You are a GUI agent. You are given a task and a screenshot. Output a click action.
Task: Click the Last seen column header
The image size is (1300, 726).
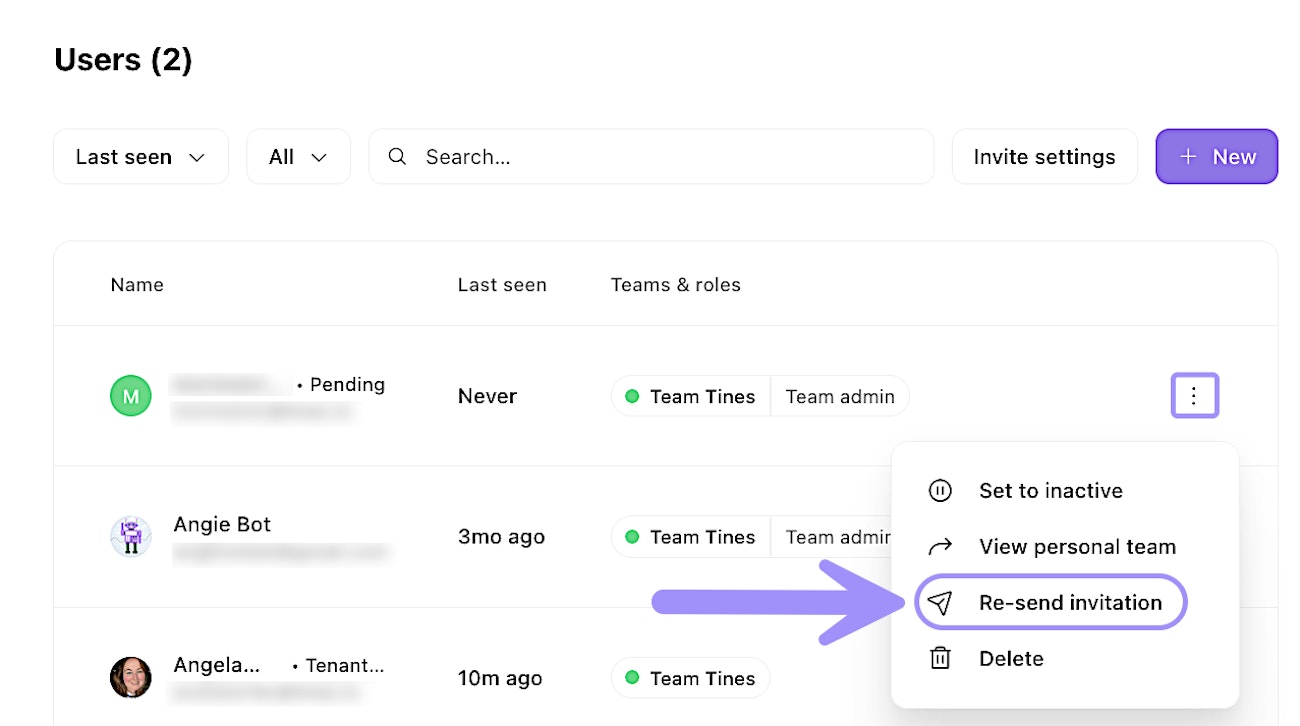(502, 285)
